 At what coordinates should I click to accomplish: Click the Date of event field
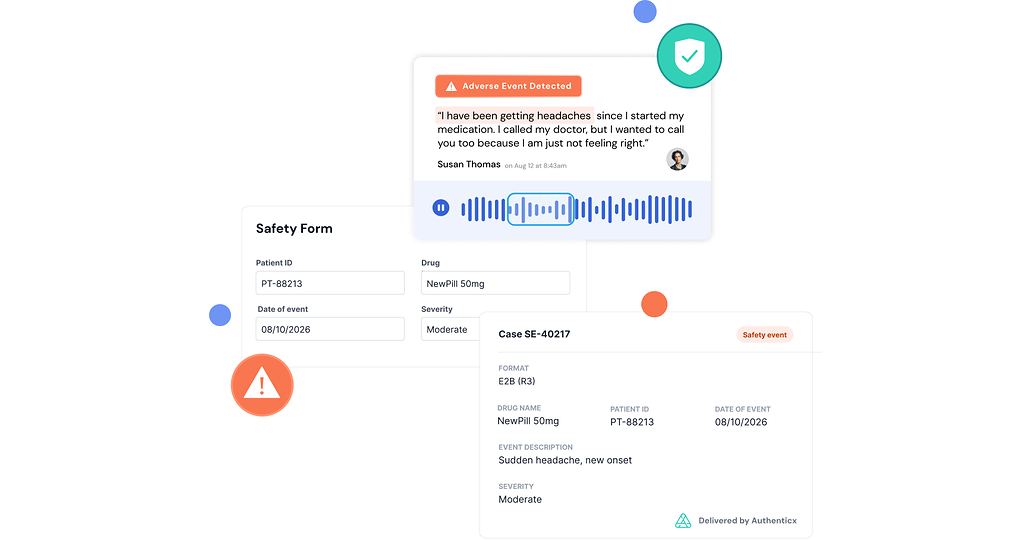pyautogui.click(x=330, y=329)
